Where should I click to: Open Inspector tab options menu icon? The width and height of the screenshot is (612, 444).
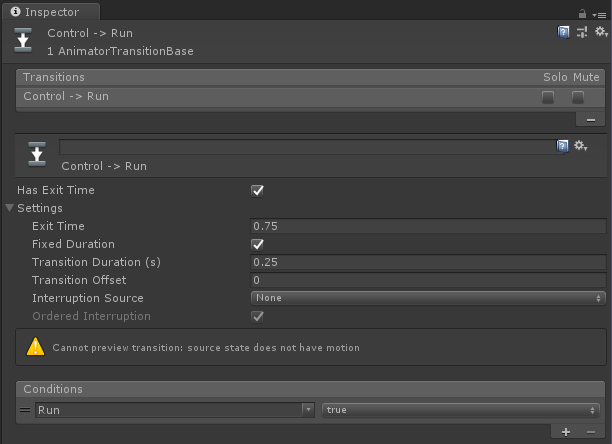click(x=599, y=15)
